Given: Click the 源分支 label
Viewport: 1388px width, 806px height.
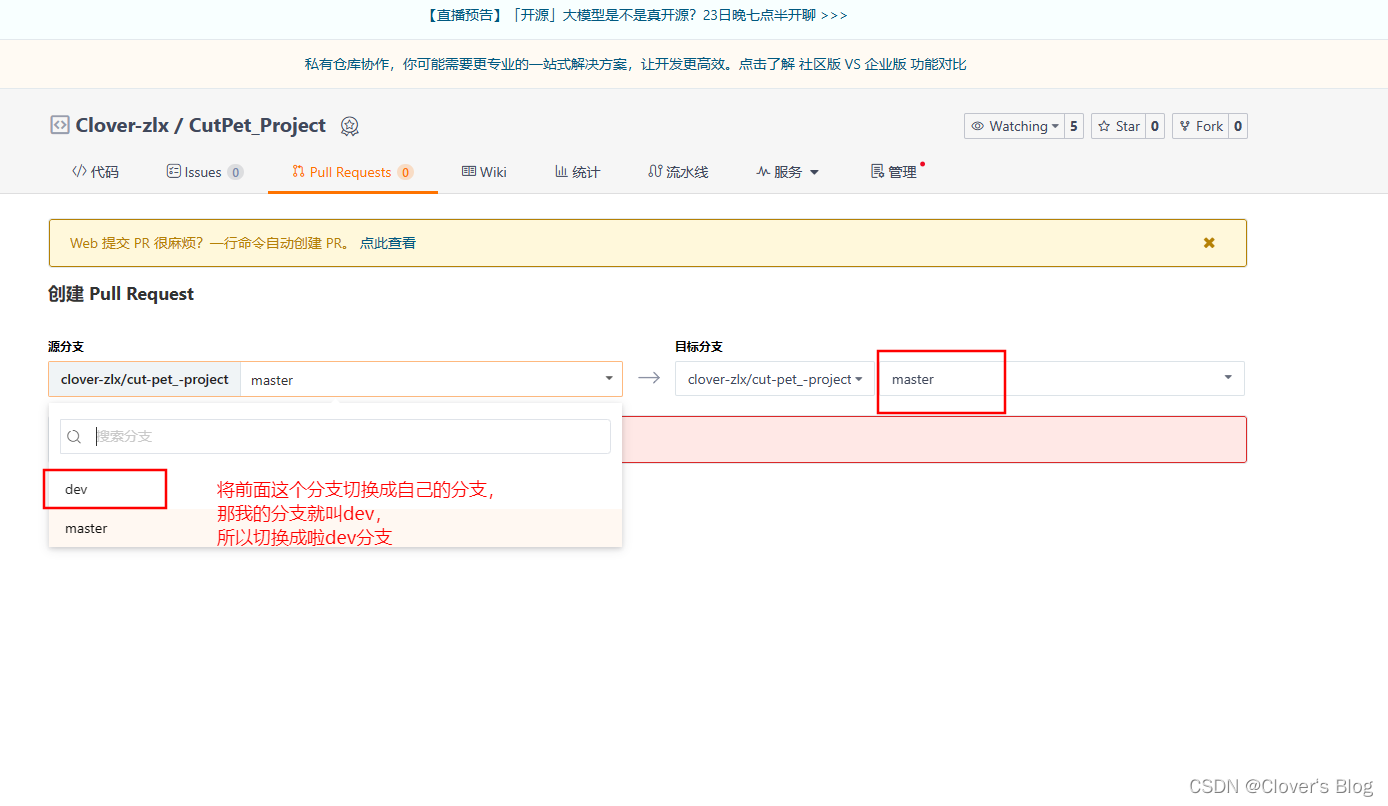Looking at the screenshot, I should click(x=66, y=346).
